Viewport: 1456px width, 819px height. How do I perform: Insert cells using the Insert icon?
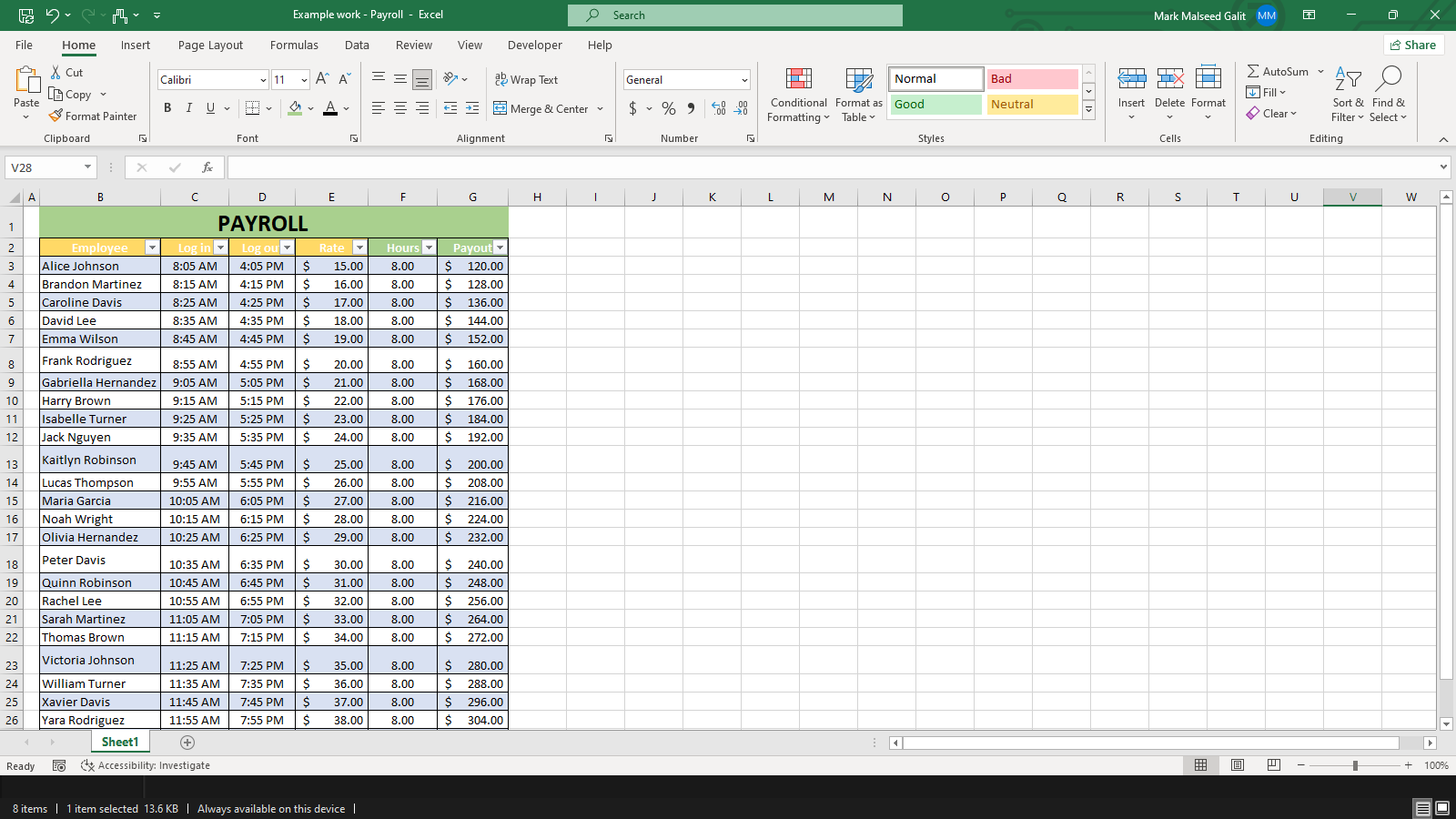coord(1132,79)
